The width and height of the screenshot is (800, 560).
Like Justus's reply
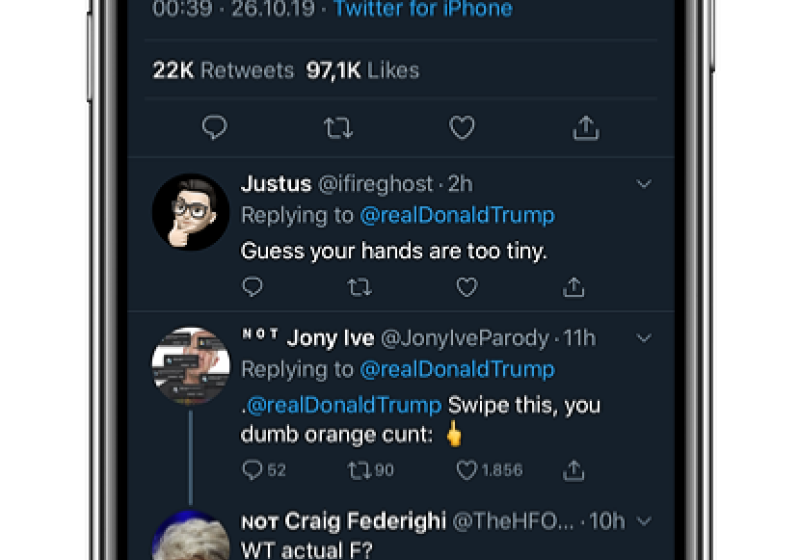tap(467, 288)
